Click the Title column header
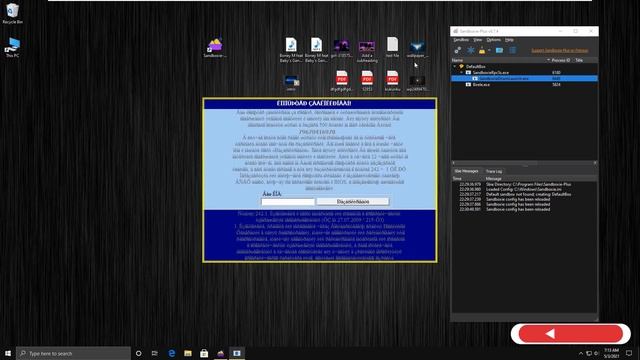The width and height of the screenshot is (640, 360). pyautogui.click(x=580, y=60)
